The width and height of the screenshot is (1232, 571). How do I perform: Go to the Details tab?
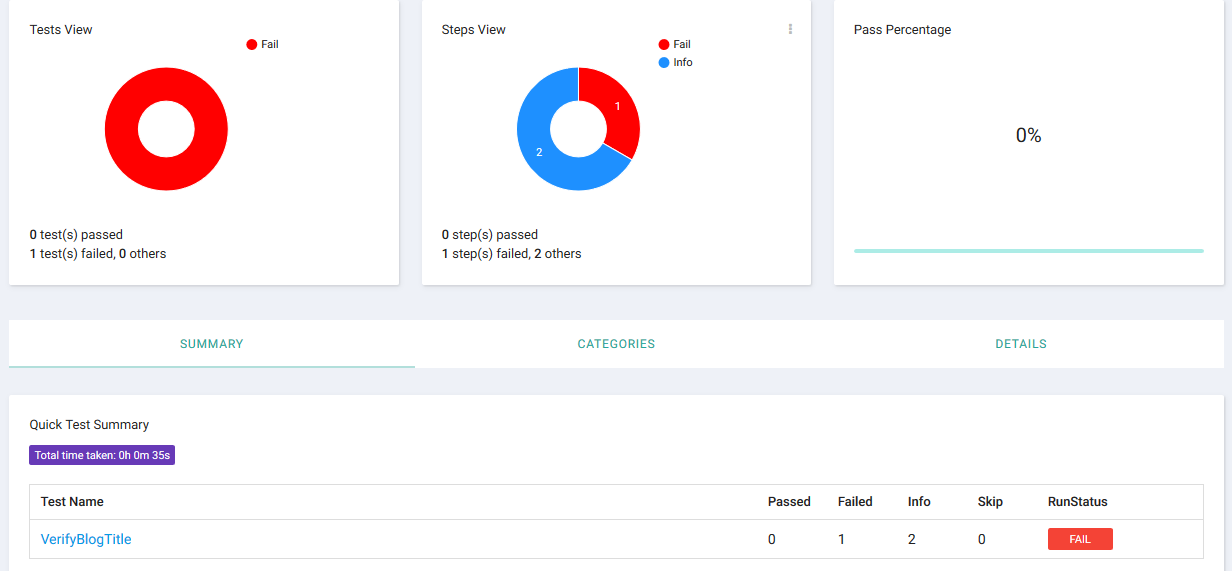1020,344
